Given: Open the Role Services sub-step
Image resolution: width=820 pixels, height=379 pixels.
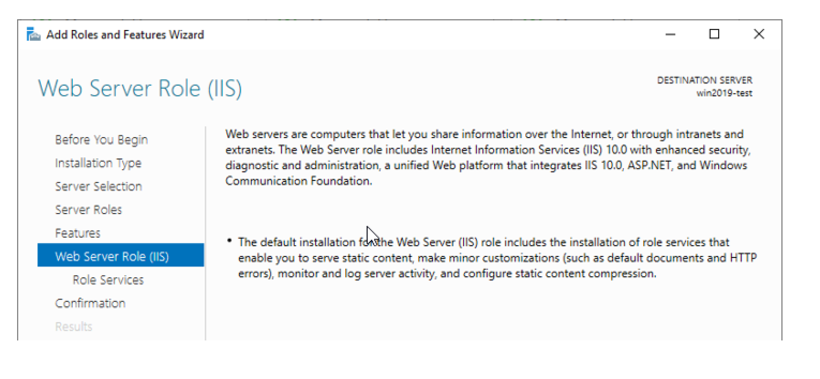Looking at the screenshot, I should pyautogui.click(x=108, y=280).
